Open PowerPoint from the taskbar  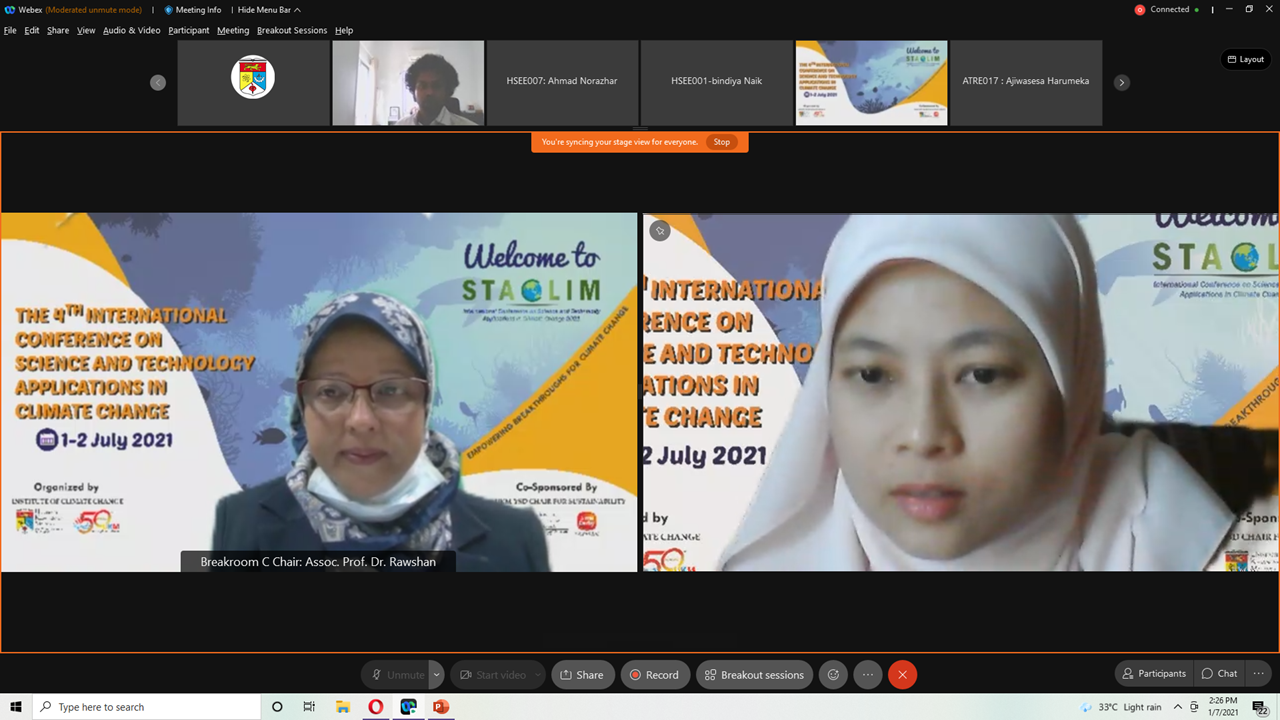(441, 707)
